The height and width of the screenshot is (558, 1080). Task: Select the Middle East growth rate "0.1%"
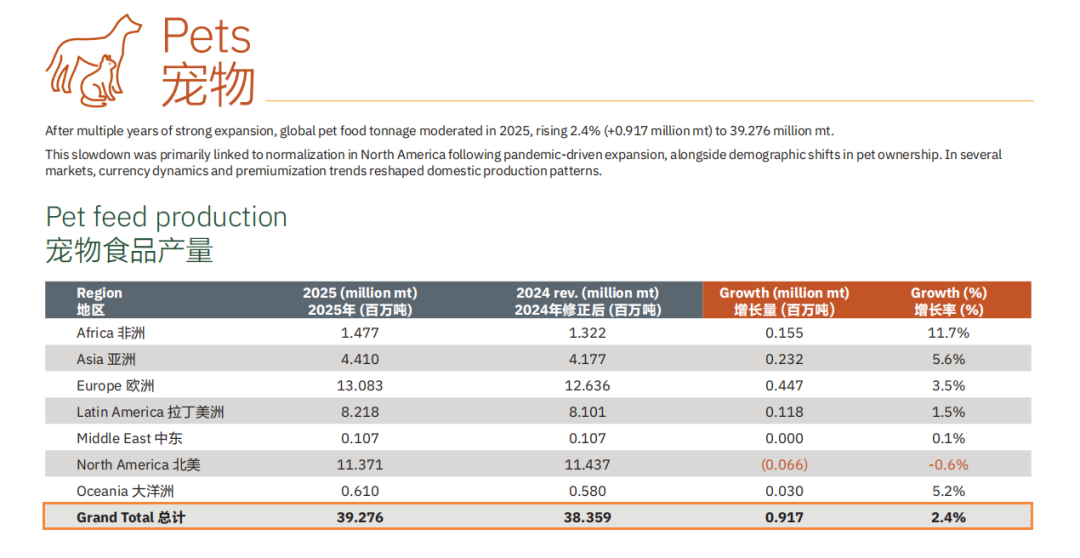tap(948, 438)
